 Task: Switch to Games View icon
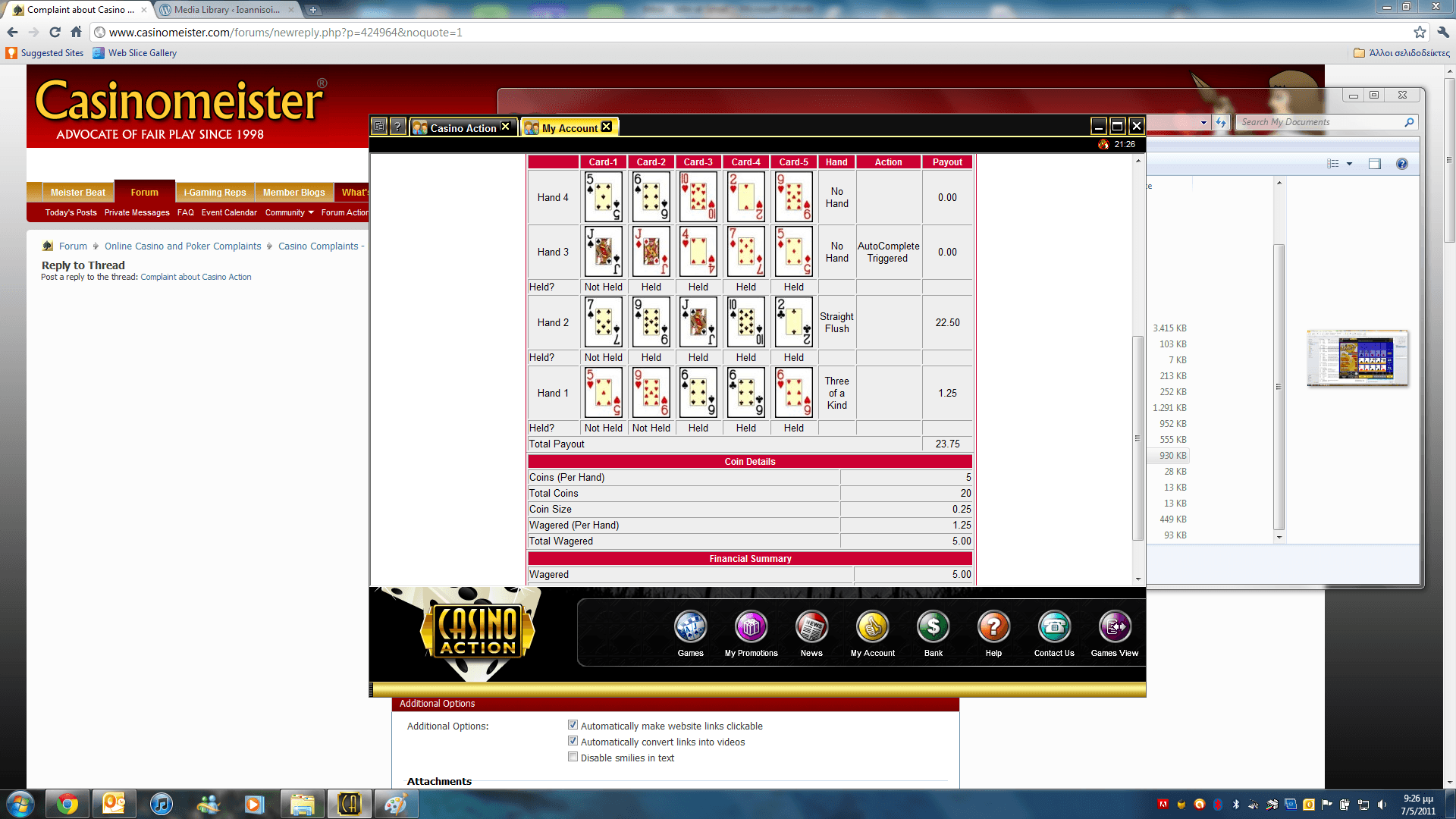point(1115,627)
